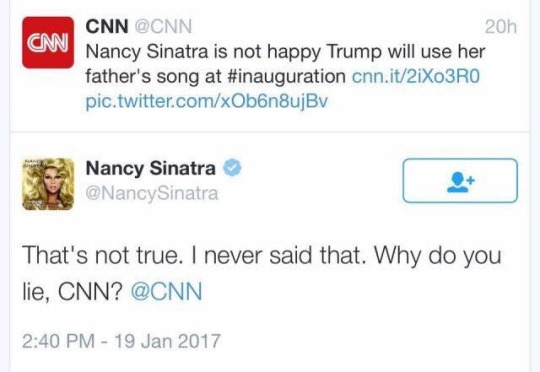This screenshot has width=540, height=372.
Task: Click the "father's song at" text line
Action: pos(153,76)
